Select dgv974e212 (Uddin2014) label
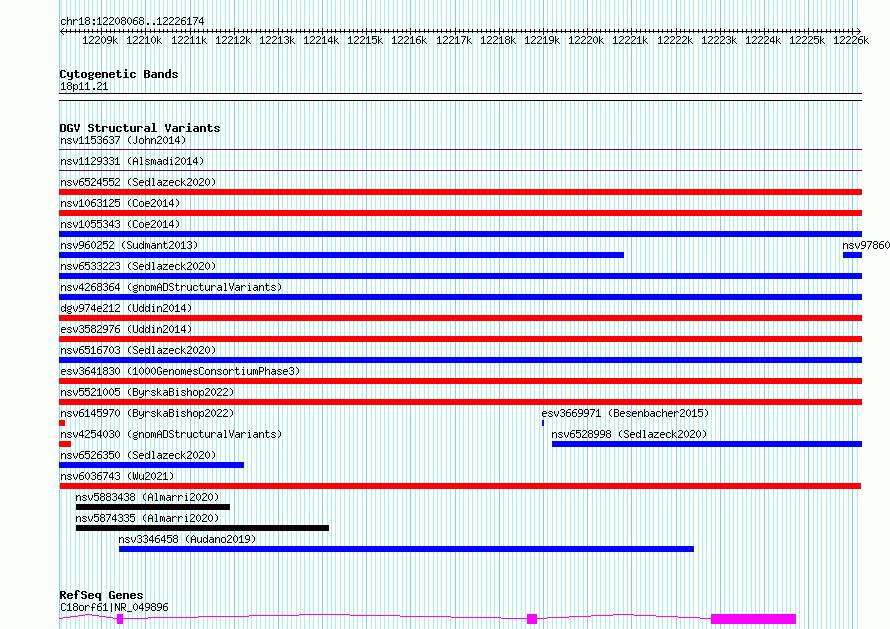This screenshot has width=890, height=629. point(126,308)
